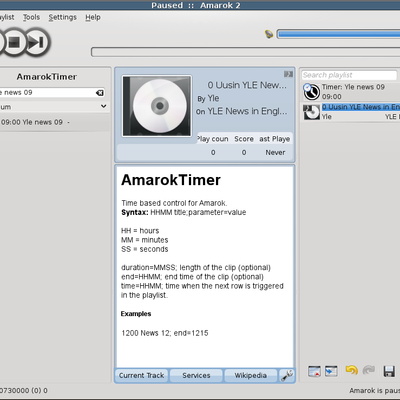Click the wrench configure applets icon
This screenshot has height=400, width=400.
[x=287, y=376]
